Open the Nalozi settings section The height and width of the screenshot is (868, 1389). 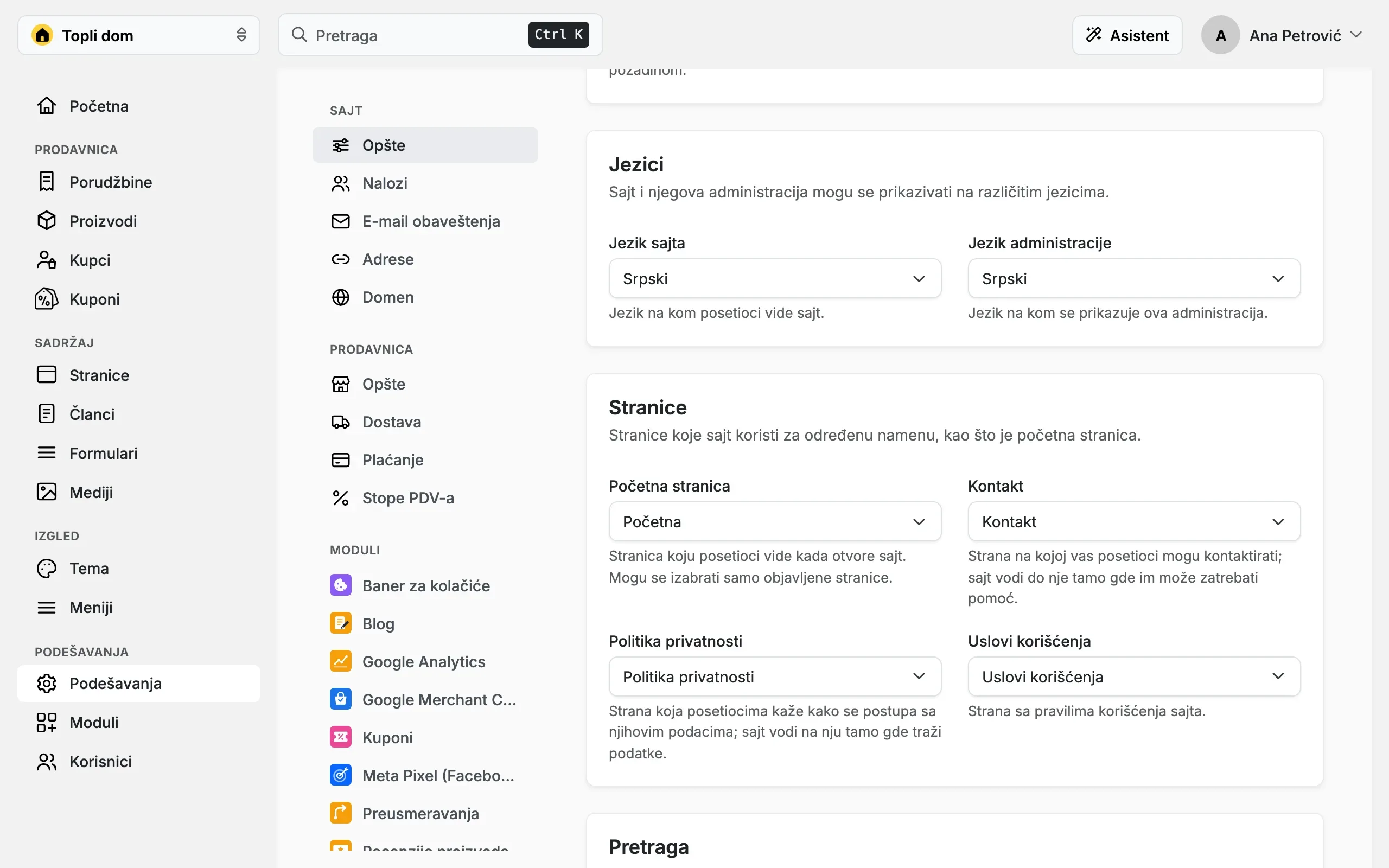click(x=425, y=183)
